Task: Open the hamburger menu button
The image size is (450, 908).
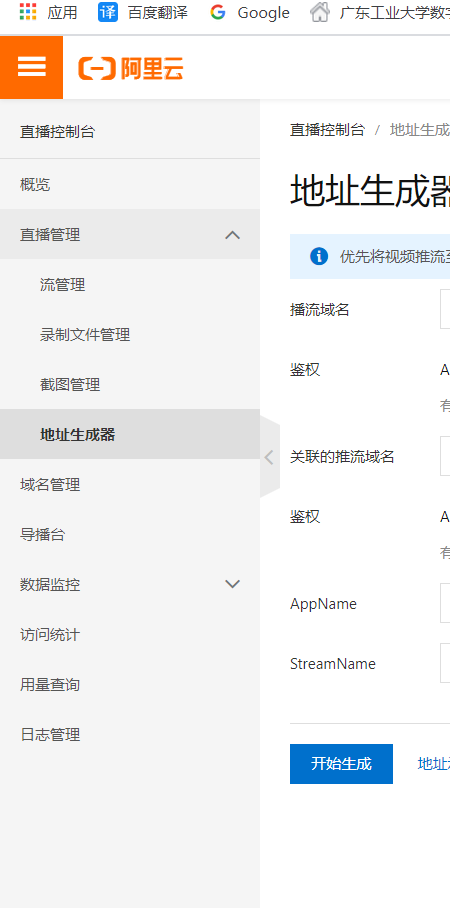Action: pos(31,67)
